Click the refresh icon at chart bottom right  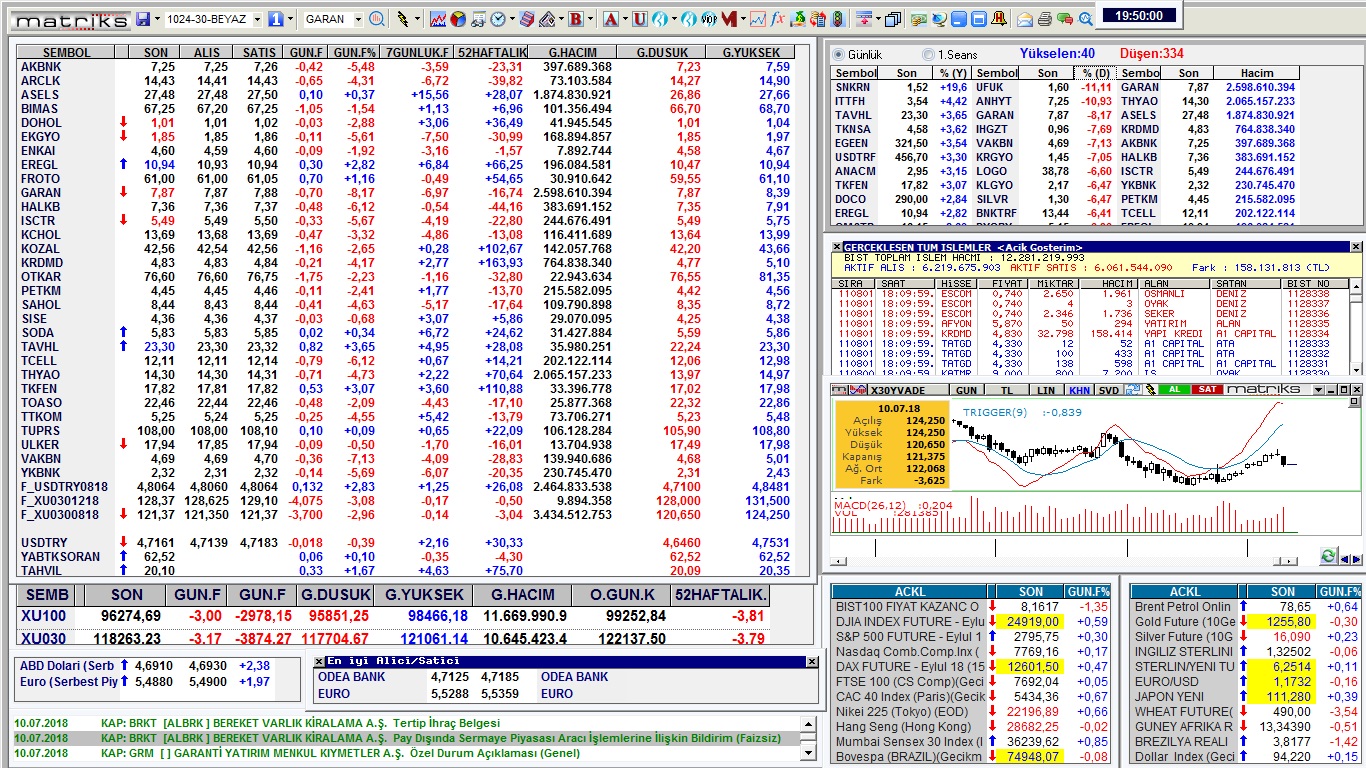tap(1328, 556)
